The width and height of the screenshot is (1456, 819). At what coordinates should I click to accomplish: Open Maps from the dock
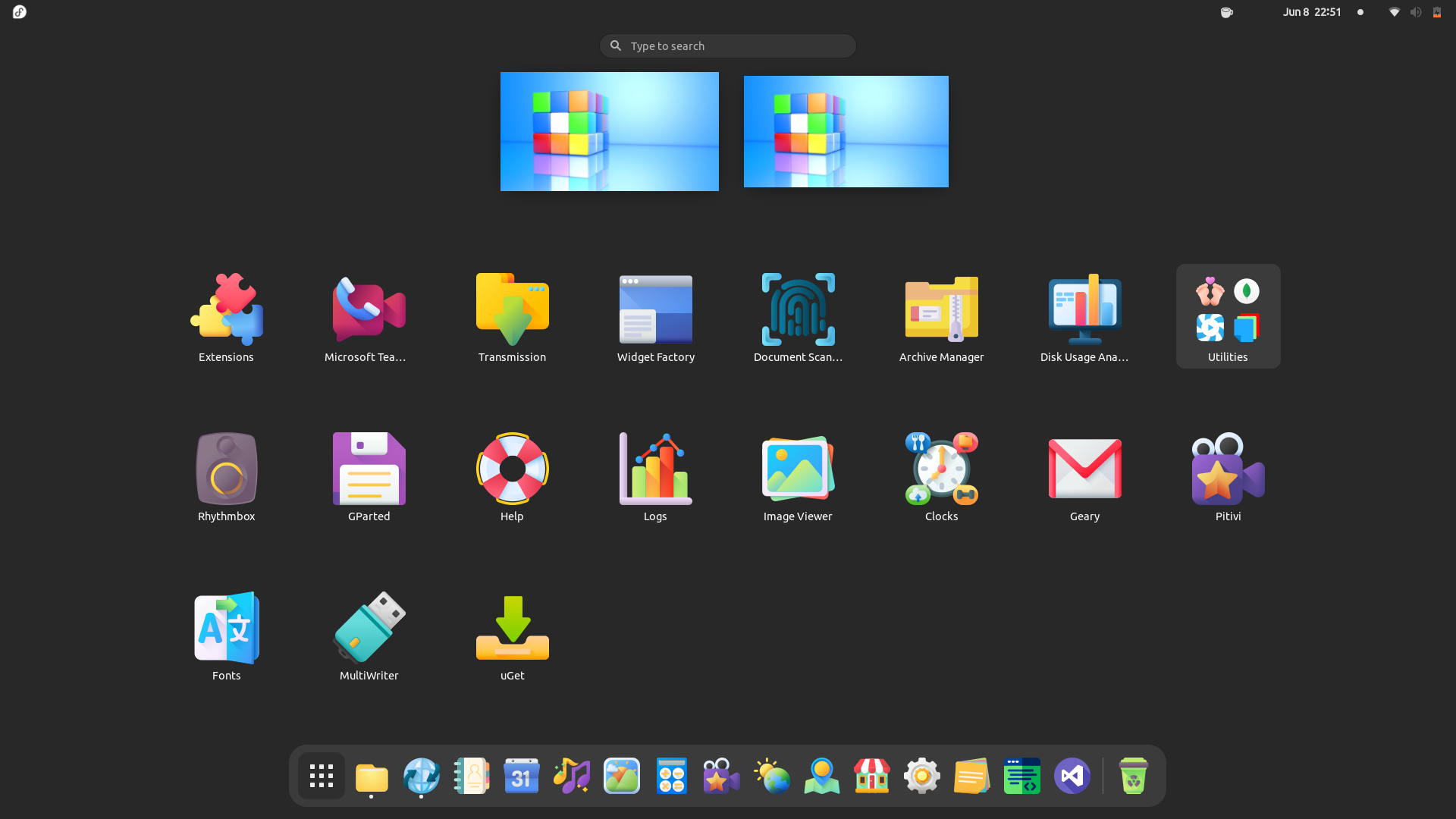pyautogui.click(x=822, y=776)
